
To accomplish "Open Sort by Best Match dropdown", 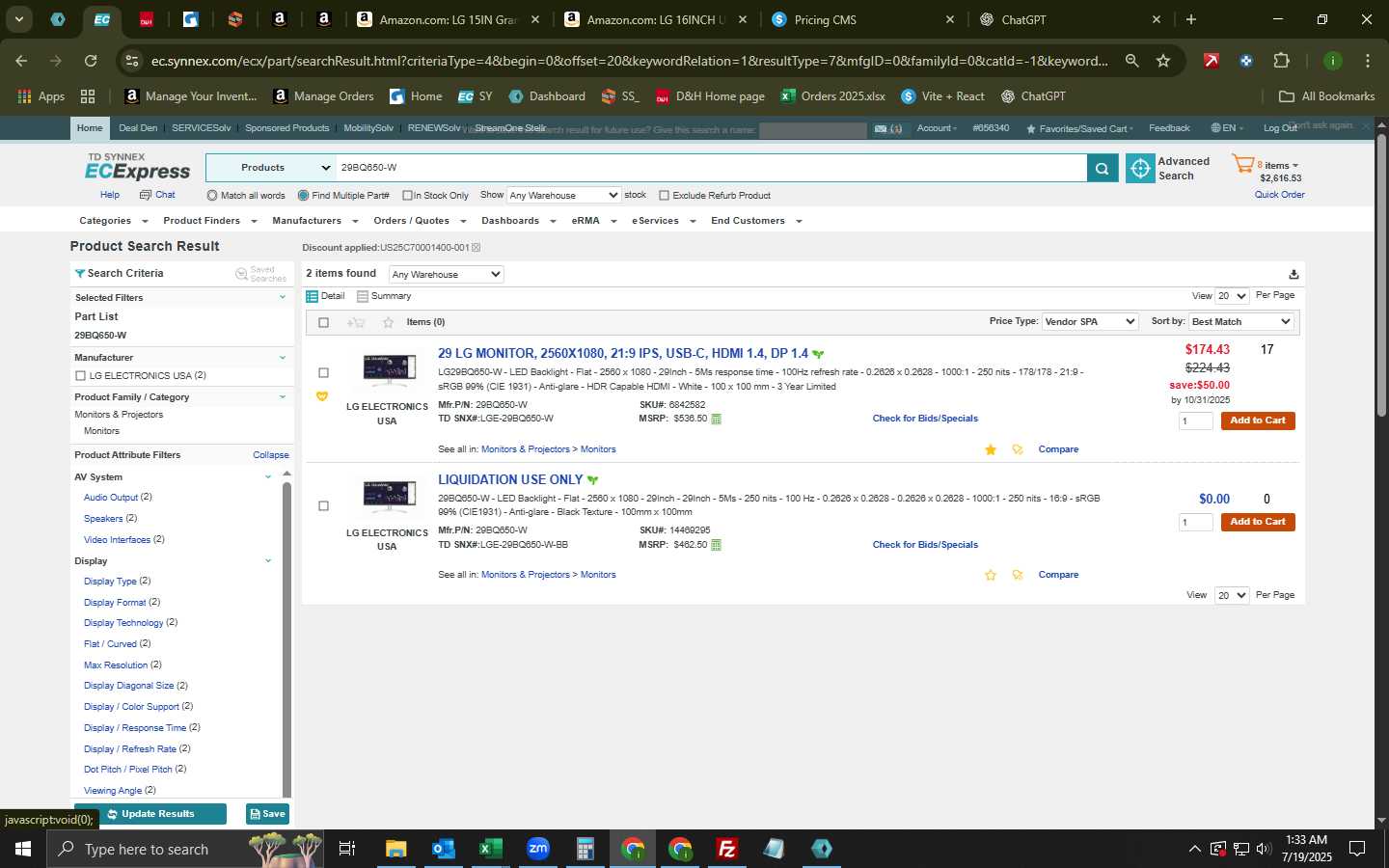I will (1240, 322).
